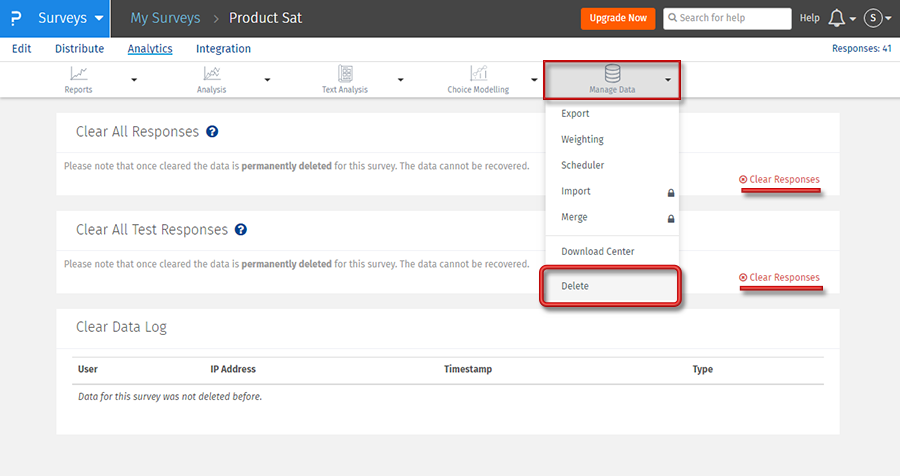Open the Choice Modelling icon
The width and height of the screenshot is (900, 476).
(479, 73)
